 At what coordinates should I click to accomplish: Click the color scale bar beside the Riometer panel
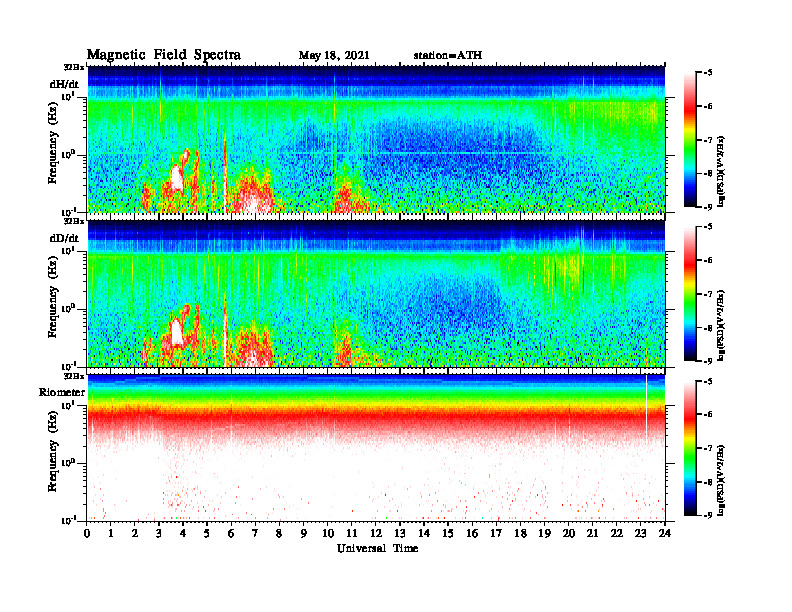click(690, 447)
